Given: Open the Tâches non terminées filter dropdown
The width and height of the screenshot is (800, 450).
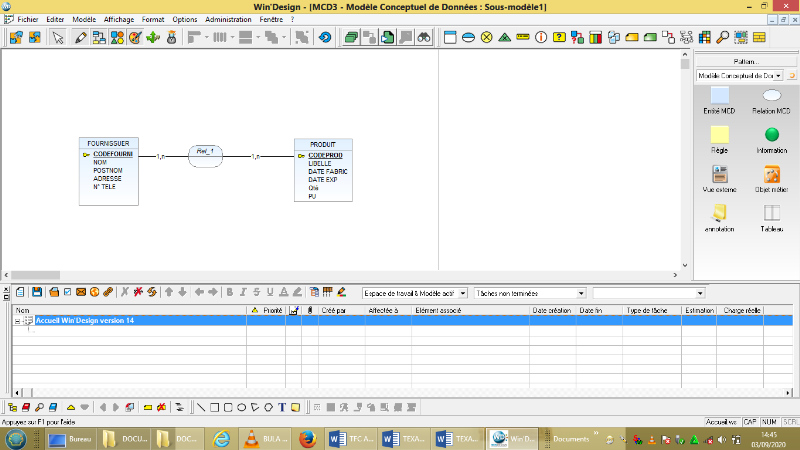Looking at the screenshot, I should 581,293.
